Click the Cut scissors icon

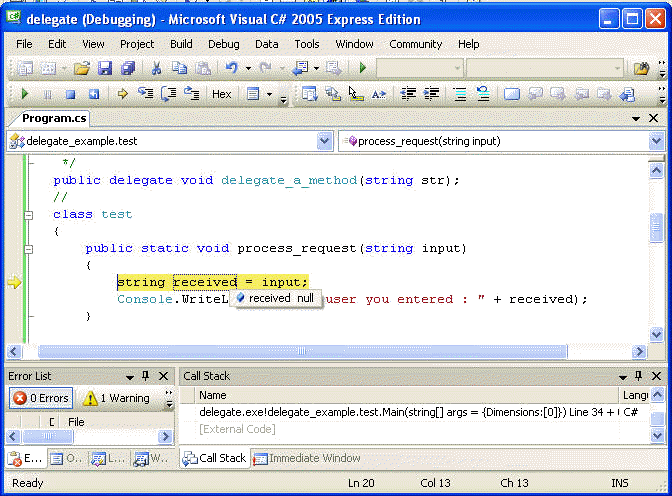tap(156, 68)
